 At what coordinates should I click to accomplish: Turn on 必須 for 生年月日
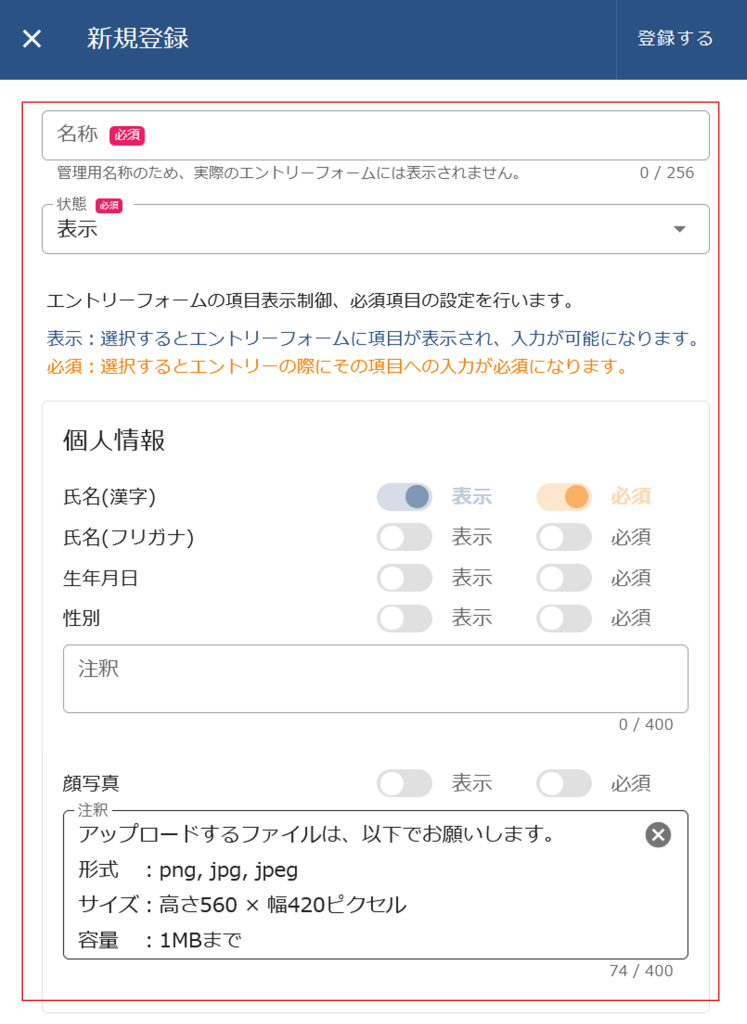565,578
